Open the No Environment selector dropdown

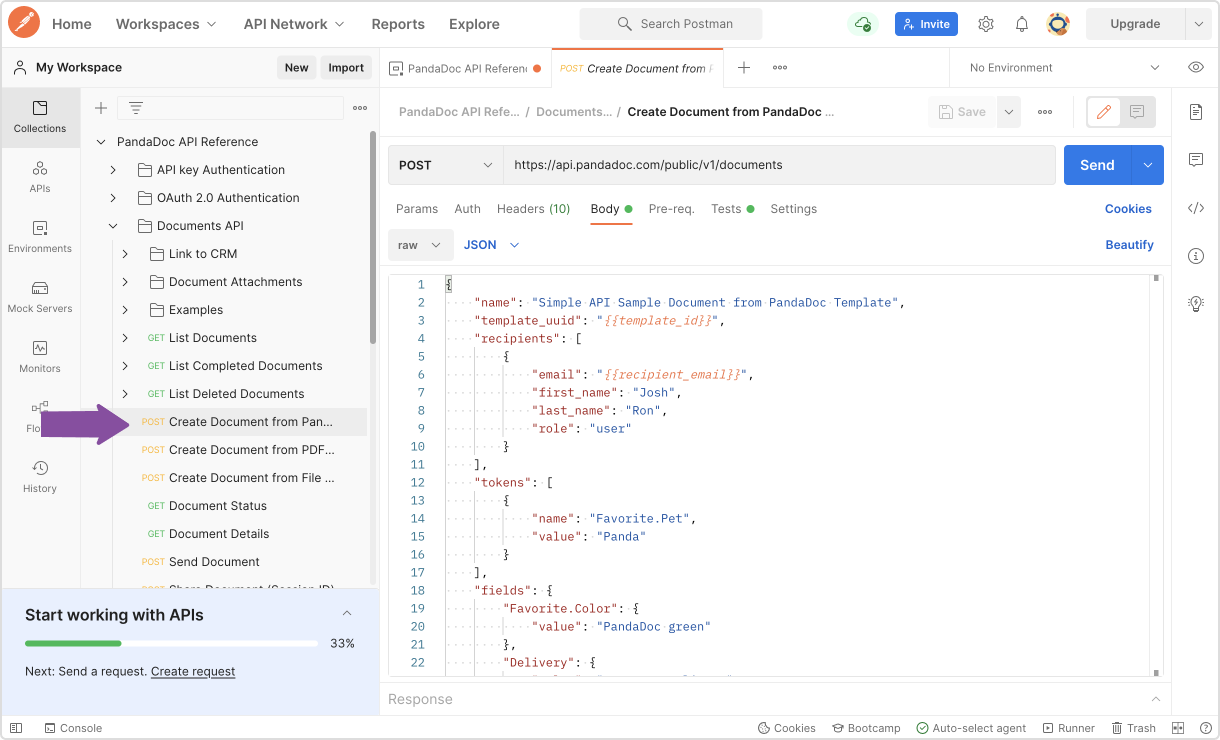point(1064,68)
